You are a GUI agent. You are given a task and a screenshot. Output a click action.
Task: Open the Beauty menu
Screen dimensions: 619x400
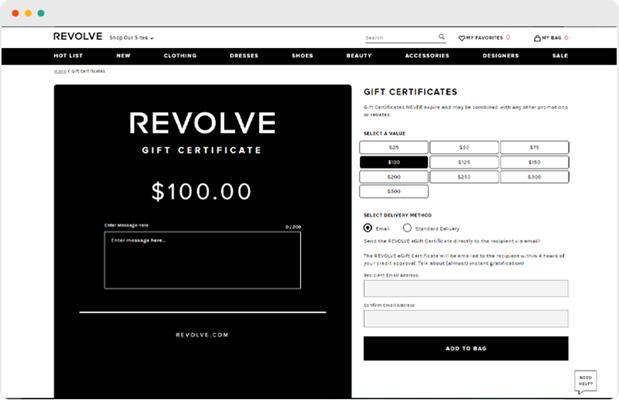pyautogui.click(x=359, y=56)
